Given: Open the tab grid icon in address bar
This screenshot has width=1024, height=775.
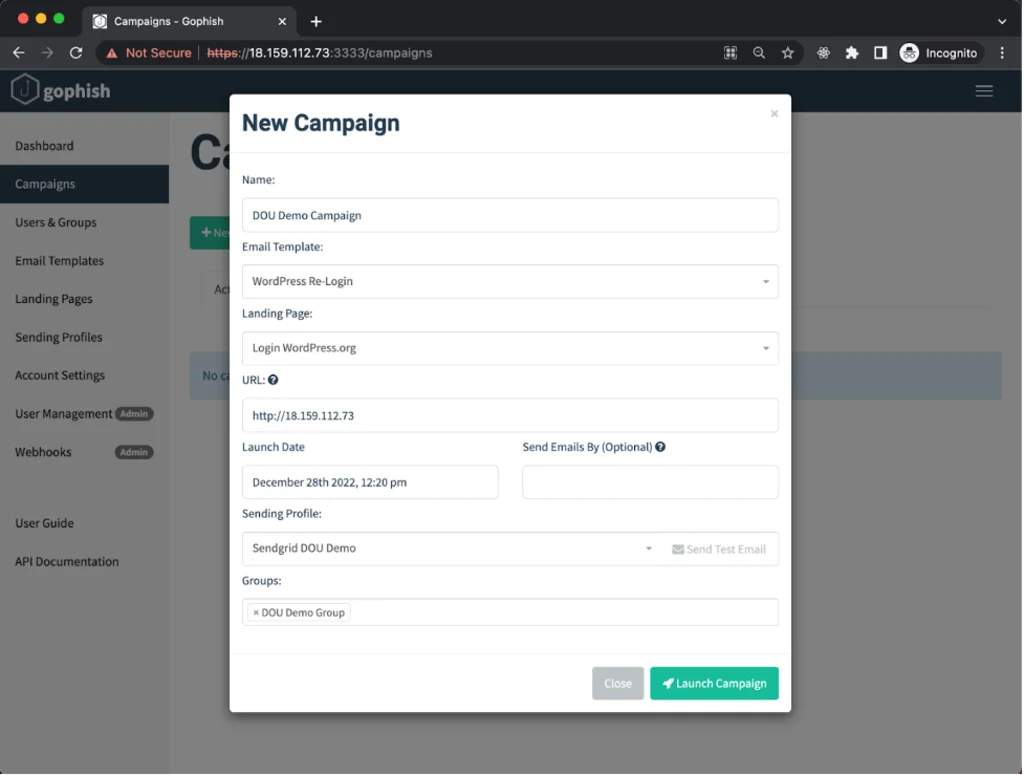Looking at the screenshot, I should 730,53.
